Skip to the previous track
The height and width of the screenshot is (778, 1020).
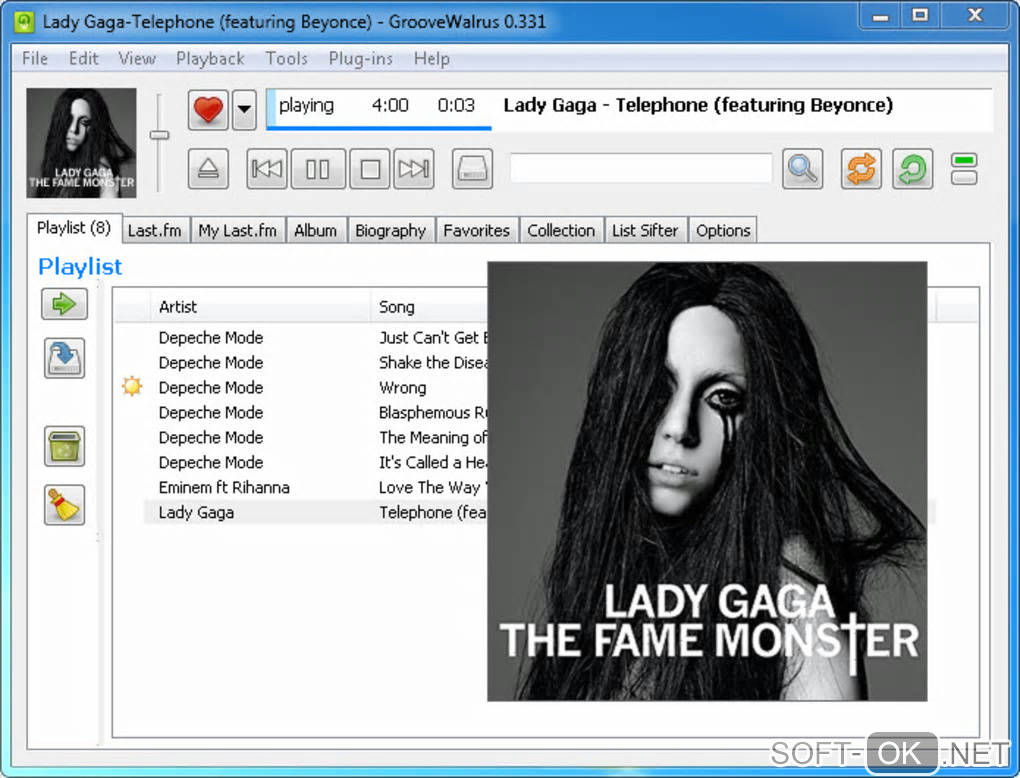(x=267, y=169)
